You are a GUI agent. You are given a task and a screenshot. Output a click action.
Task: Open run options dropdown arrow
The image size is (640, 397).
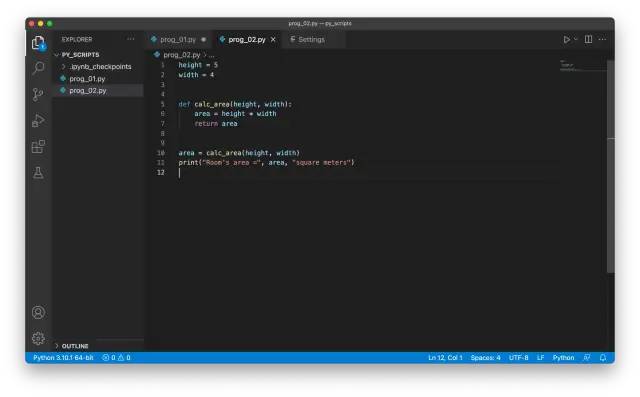tap(576, 40)
